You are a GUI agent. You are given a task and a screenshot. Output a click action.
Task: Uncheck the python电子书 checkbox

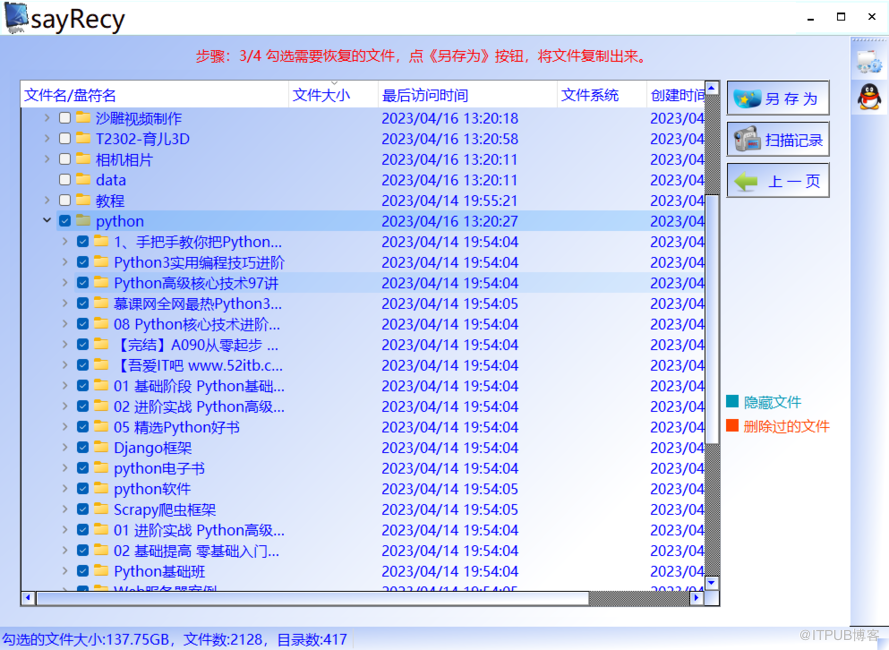tap(83, 468)
